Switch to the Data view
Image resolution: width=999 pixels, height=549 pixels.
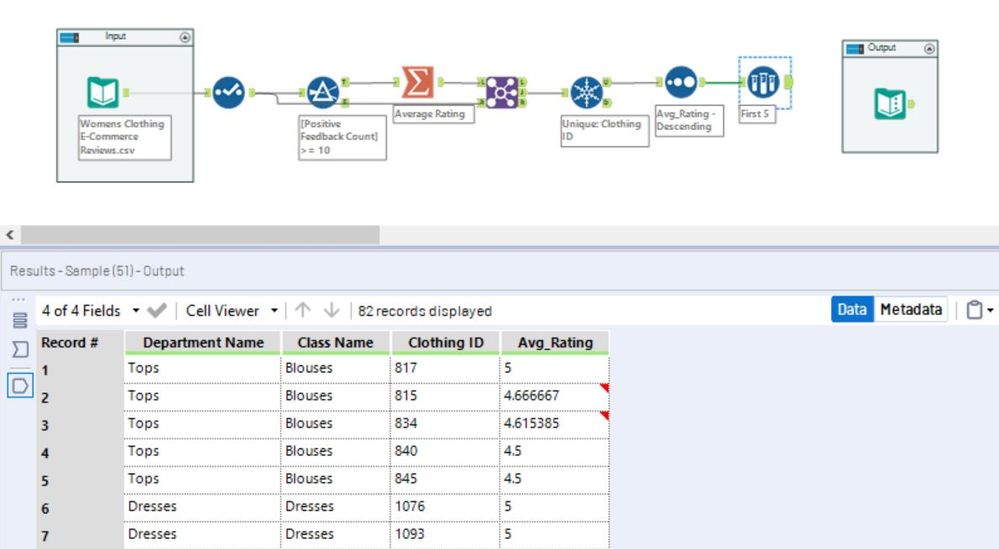[852, 310]
